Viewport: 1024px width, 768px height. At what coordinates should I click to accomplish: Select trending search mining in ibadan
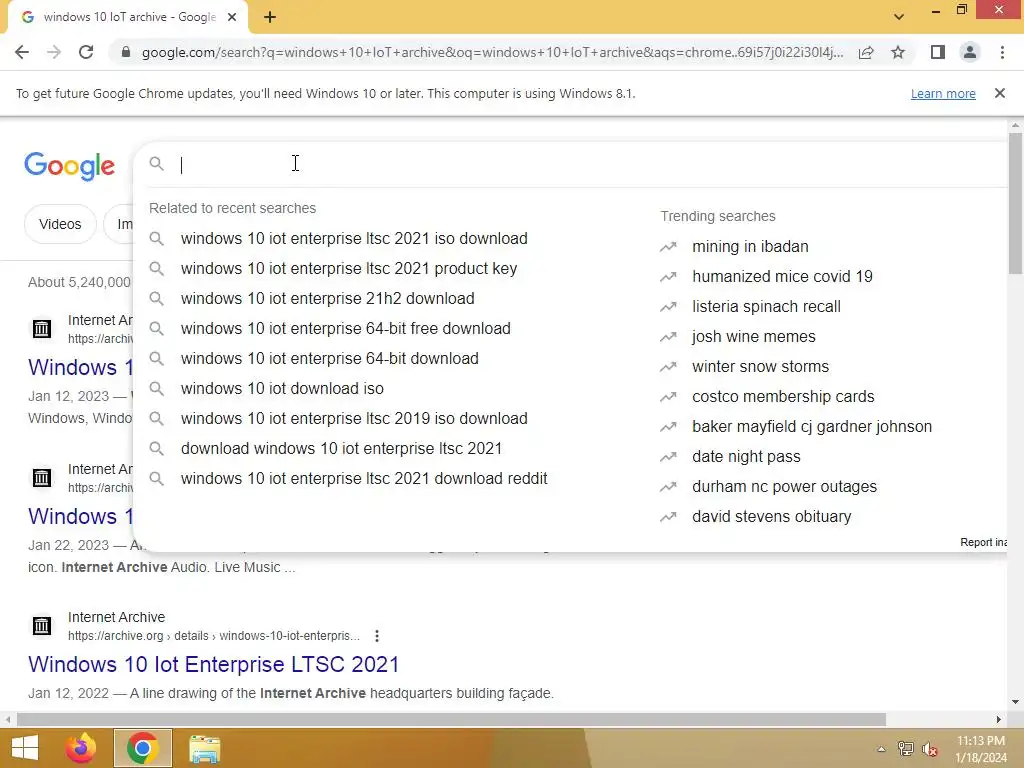point(750,246)
